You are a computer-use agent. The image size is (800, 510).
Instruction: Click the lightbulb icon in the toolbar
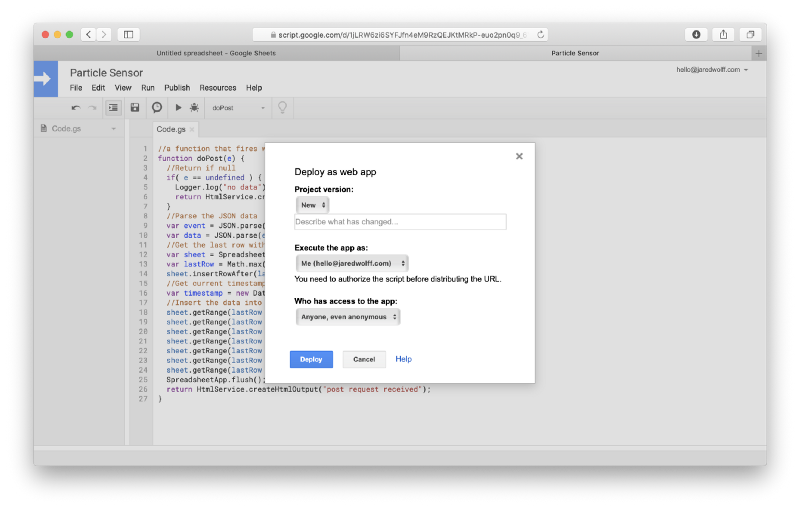pyautogui.click(x=282, y=108)
